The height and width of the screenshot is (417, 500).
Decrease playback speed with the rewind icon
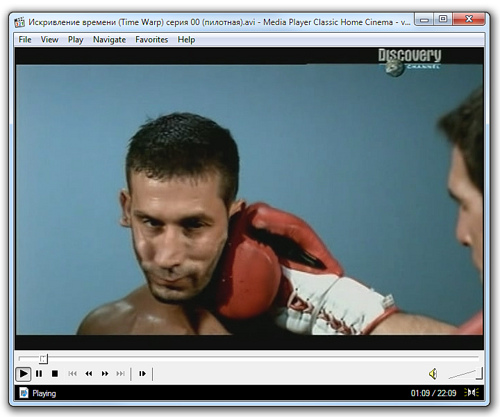[x=88, y=374]
